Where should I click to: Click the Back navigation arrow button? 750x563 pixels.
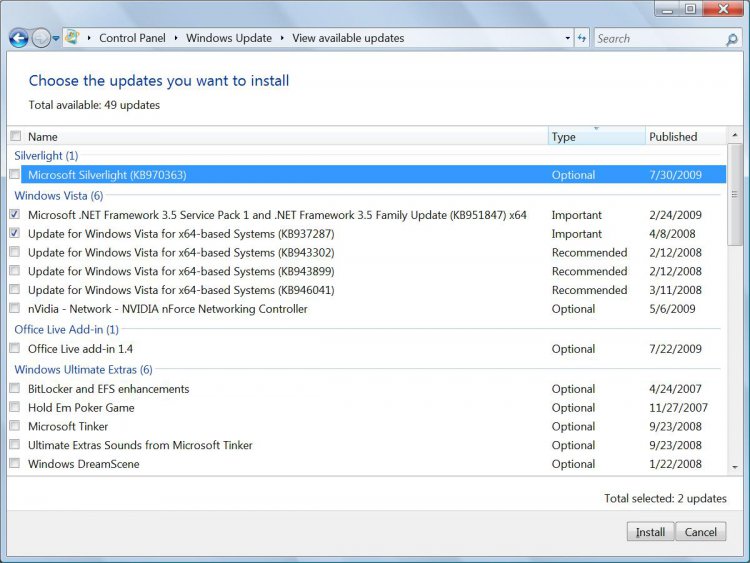tap(18, 39)
